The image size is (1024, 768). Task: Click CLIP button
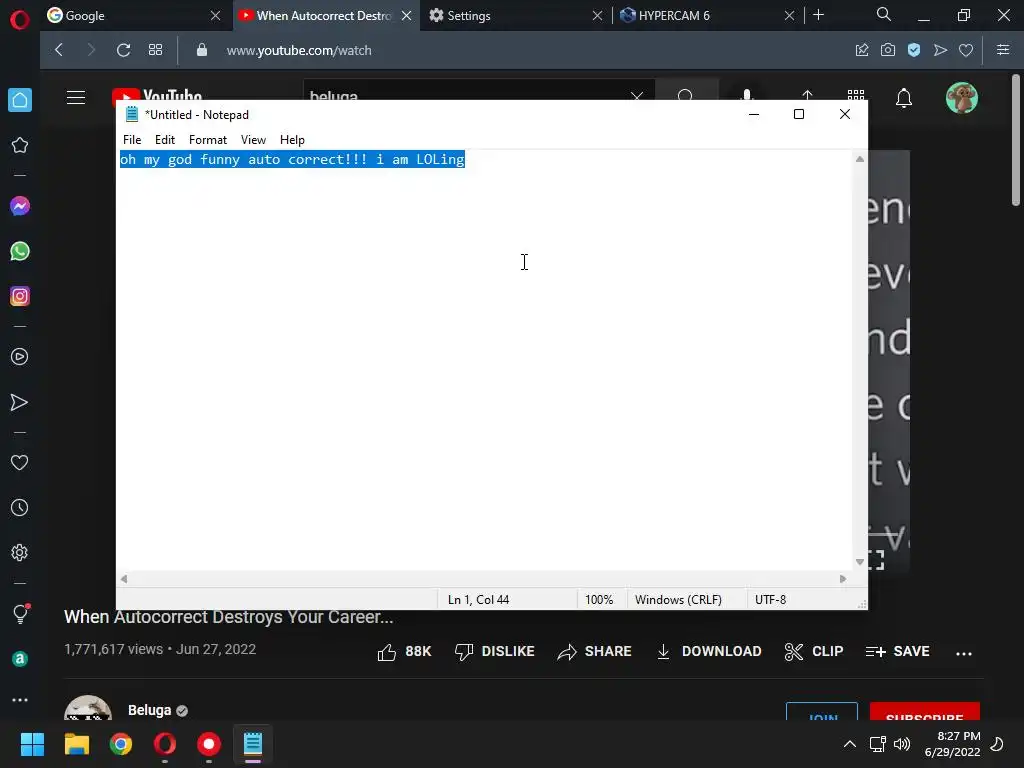tap(814, 652)
